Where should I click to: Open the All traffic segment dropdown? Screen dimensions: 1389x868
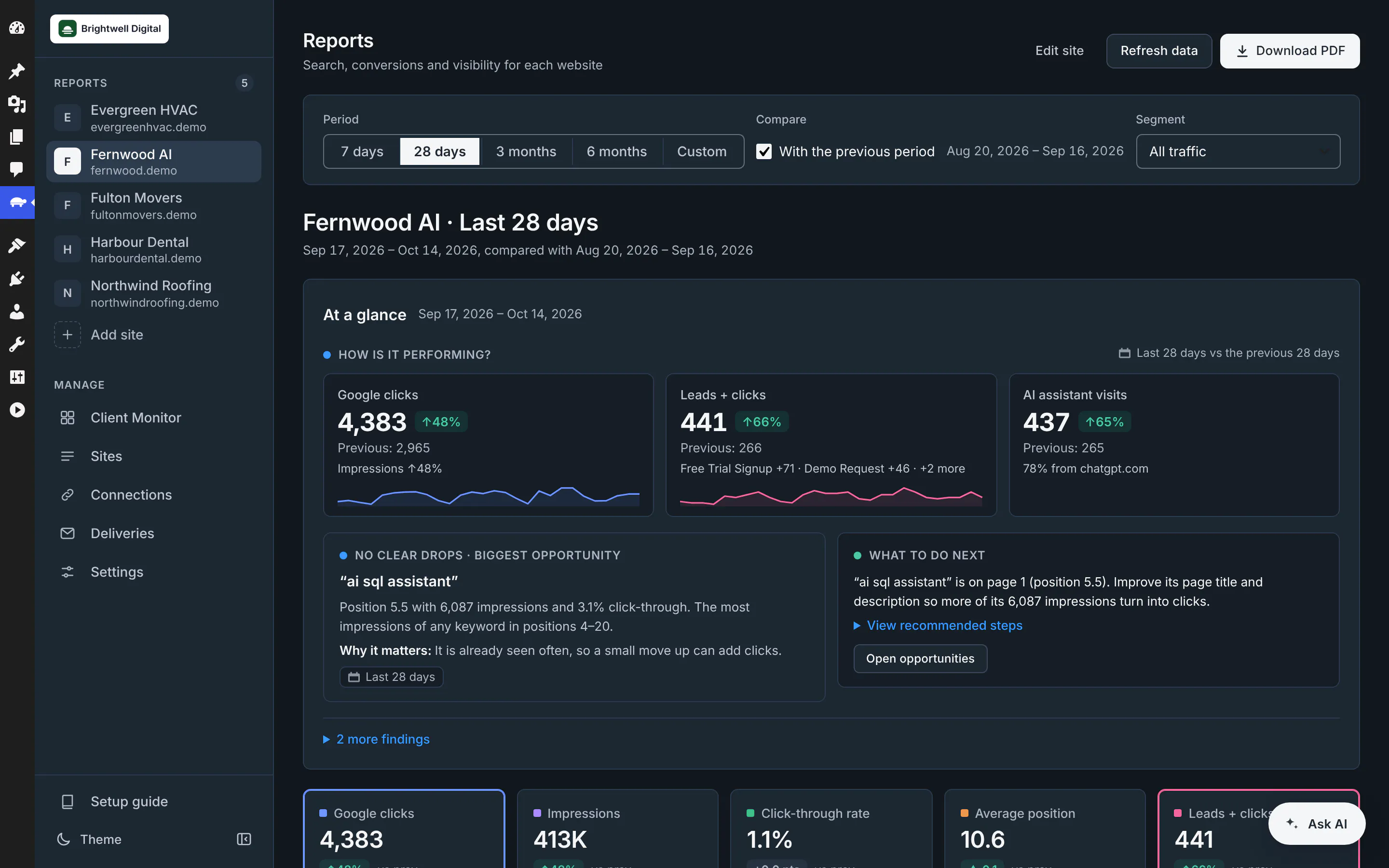tap(1238, 151)
